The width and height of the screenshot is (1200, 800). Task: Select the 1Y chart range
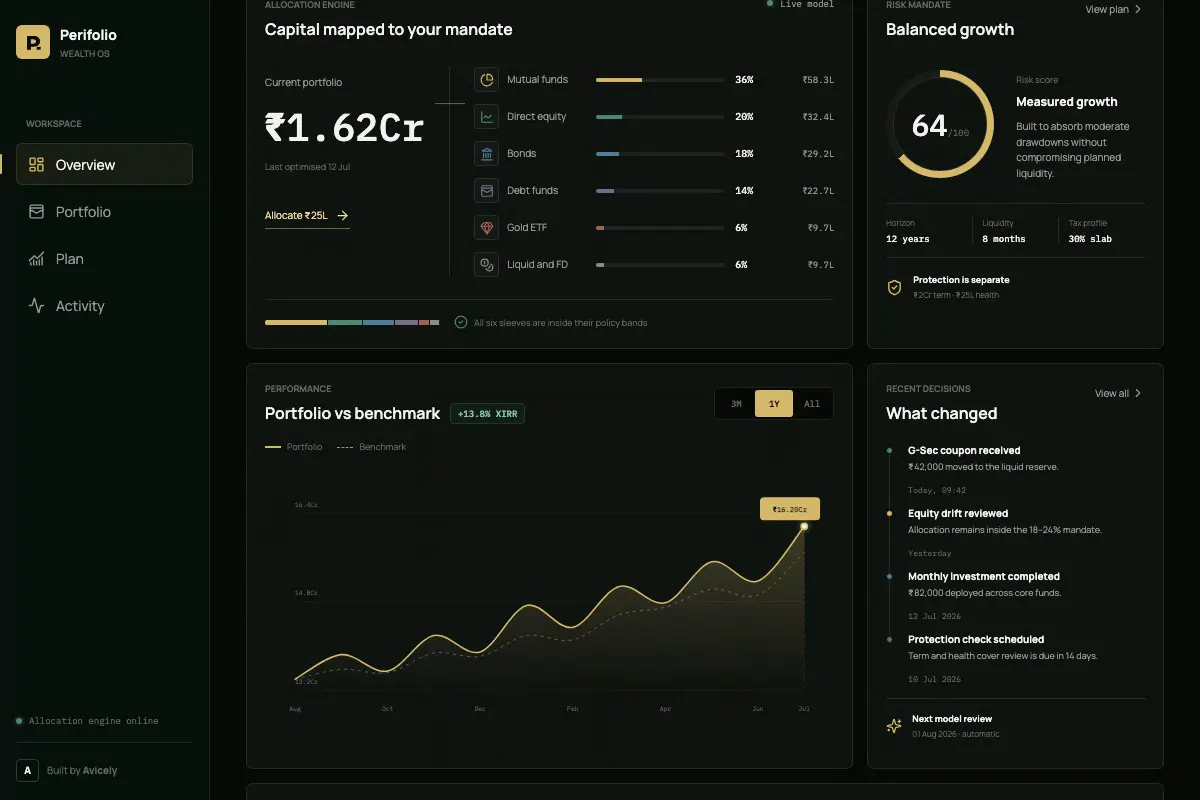[x=774, y=404]
